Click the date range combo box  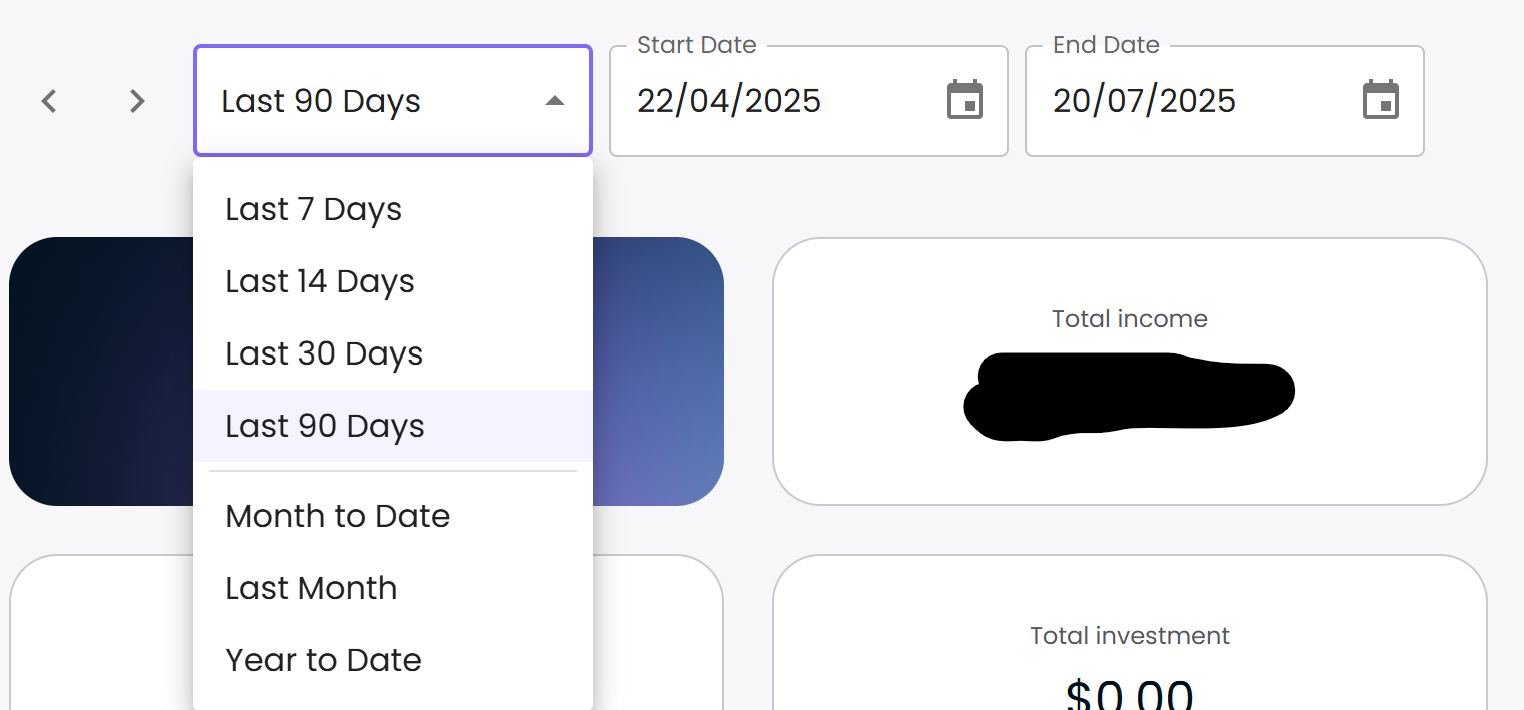[x=393, y=101]
